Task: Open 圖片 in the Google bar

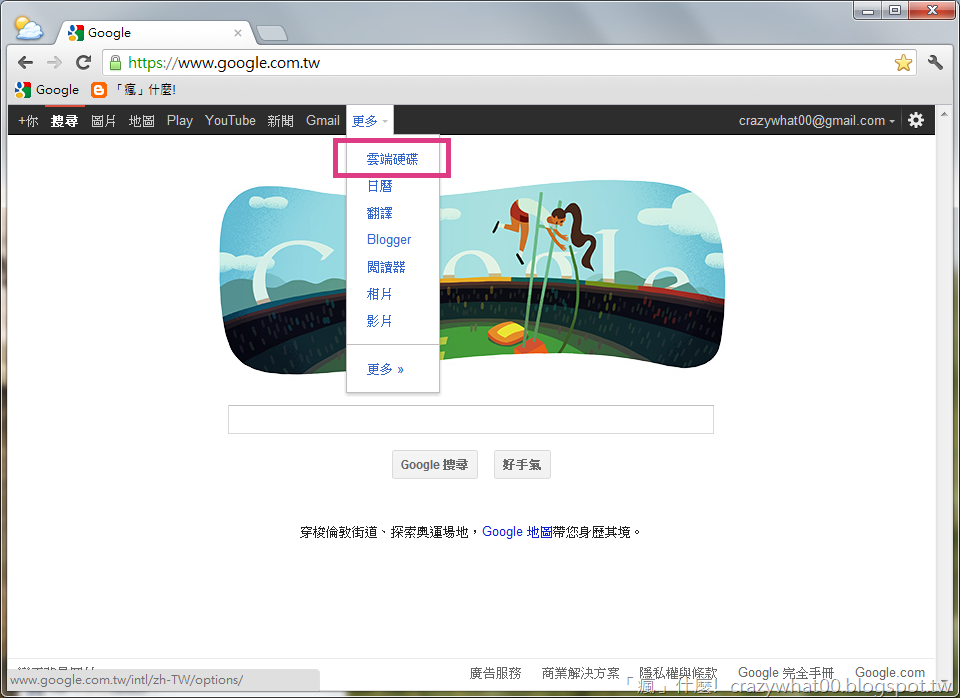Action: [x=103, y=121]
